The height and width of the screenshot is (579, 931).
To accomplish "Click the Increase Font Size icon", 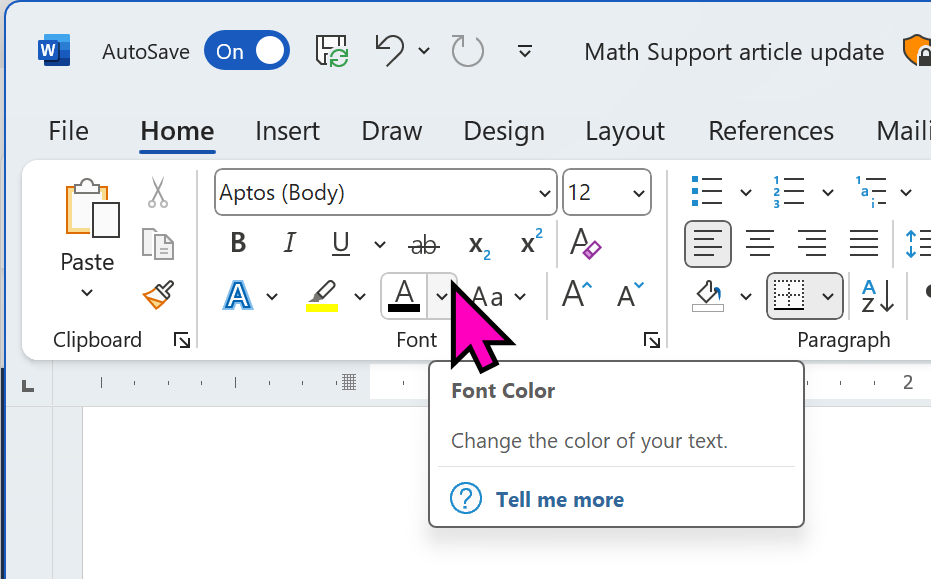I will [577, 295].
